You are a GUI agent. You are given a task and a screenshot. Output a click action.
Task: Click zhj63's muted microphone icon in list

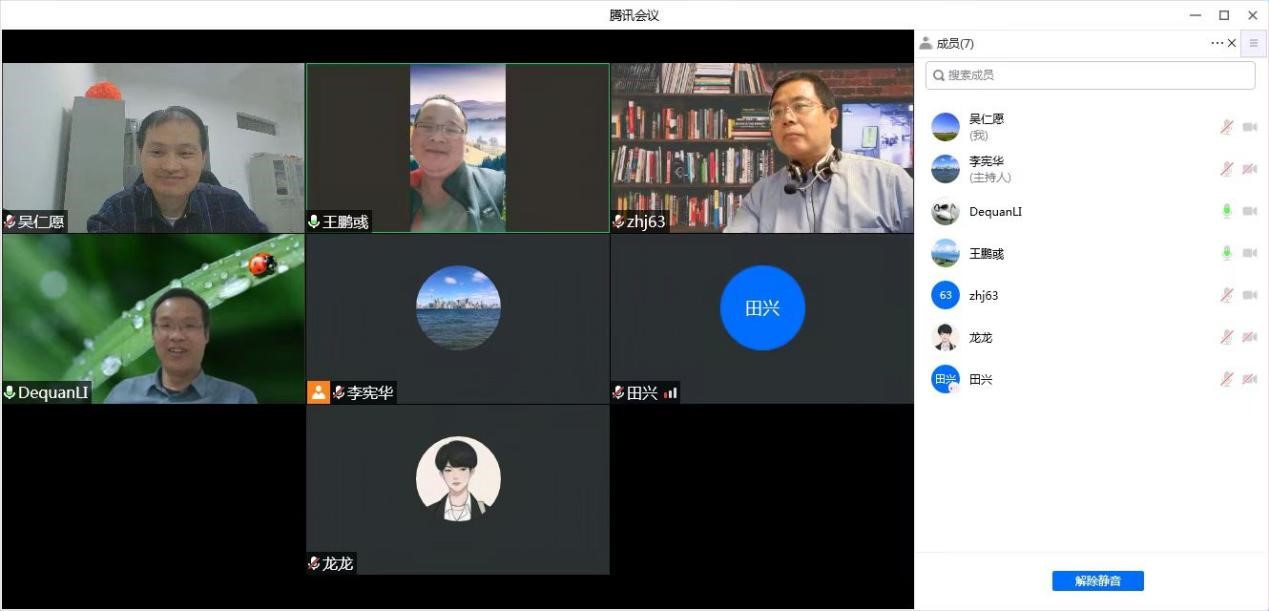point(1226,295)
